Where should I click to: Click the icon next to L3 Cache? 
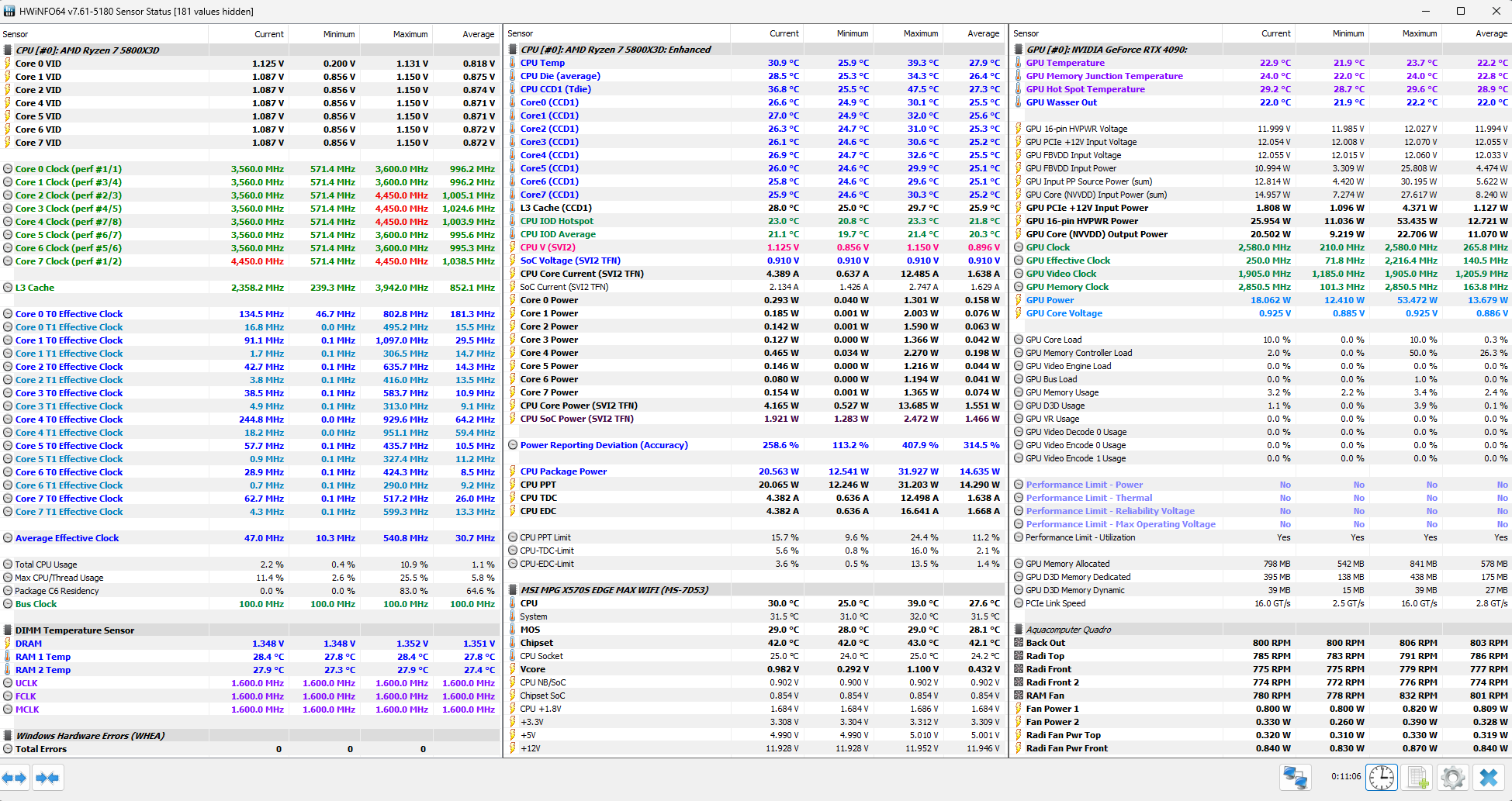(x=8, y=288)
